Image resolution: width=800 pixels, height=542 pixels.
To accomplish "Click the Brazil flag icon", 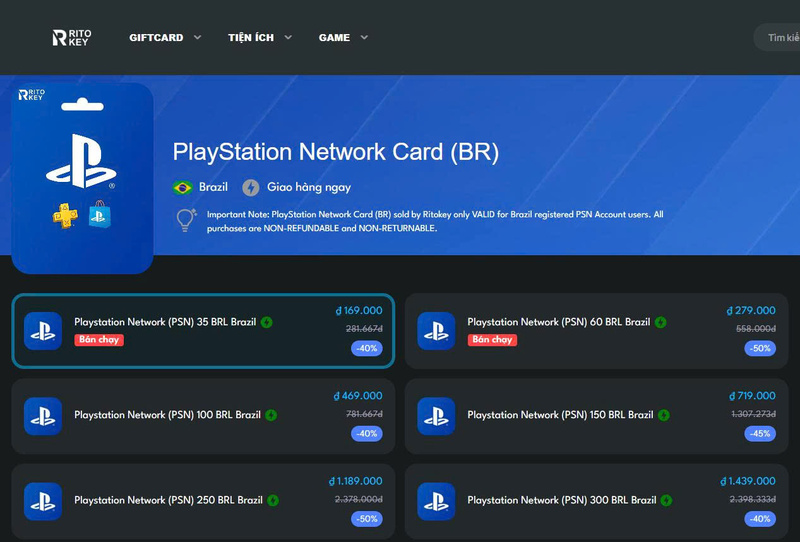I will click(x=183, y=188).
